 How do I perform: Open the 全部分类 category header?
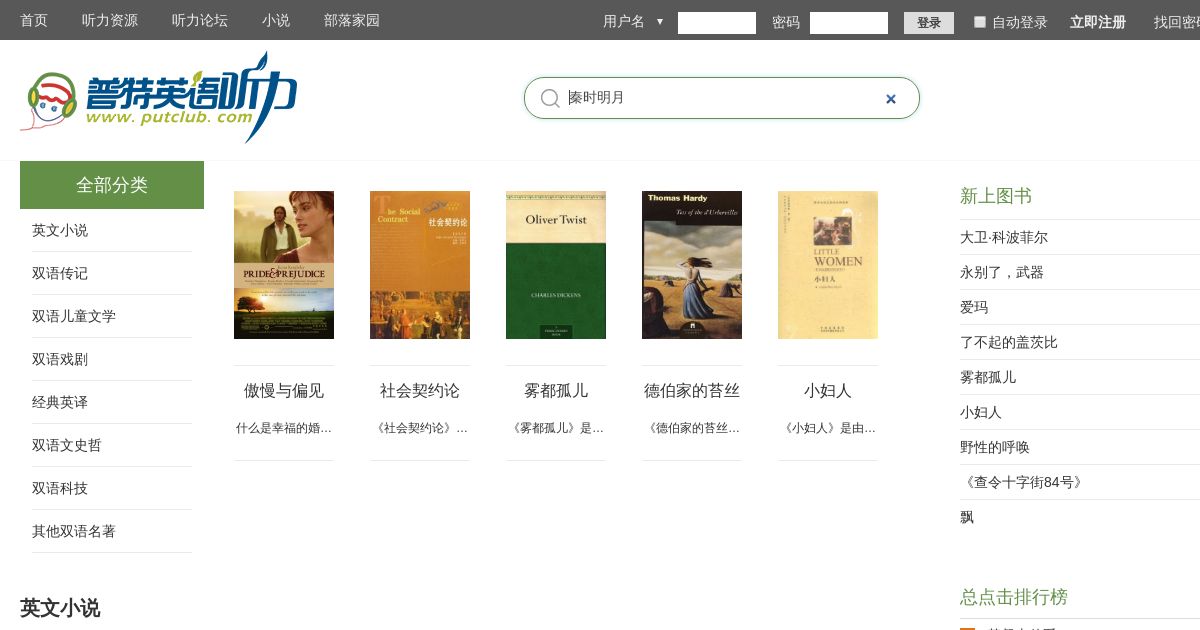point(112,185)
